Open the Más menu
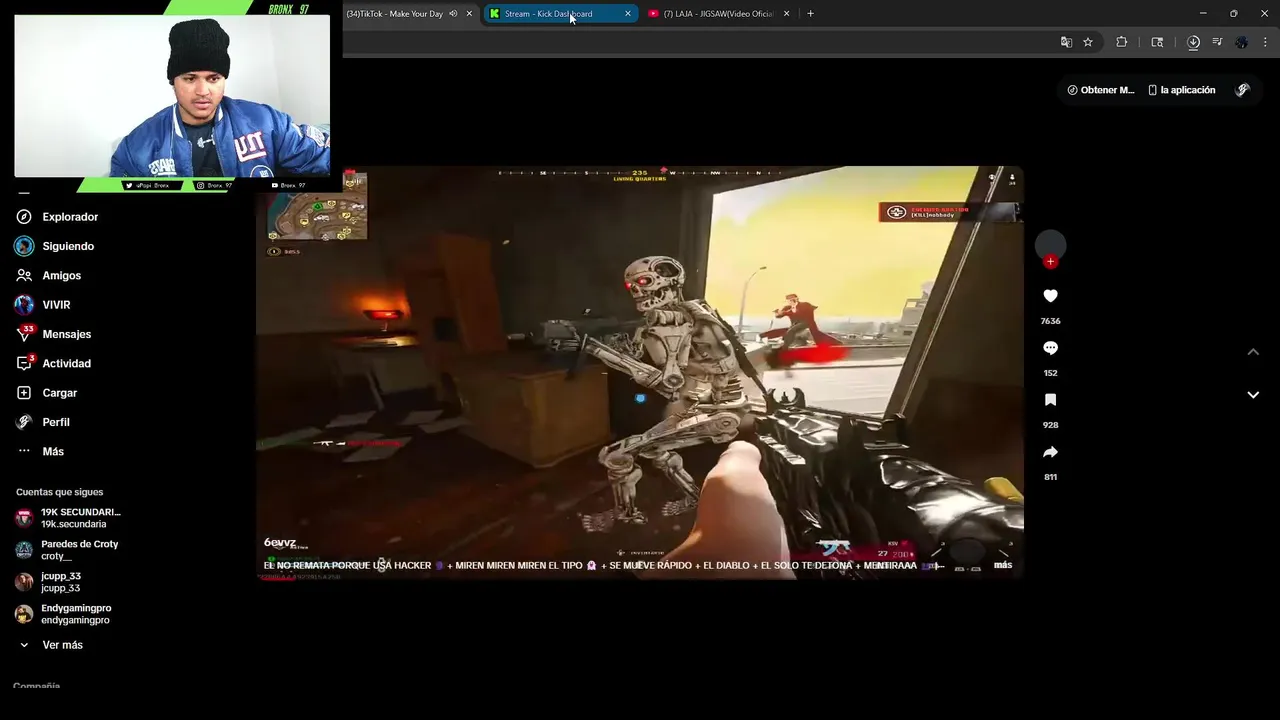 (40, 451)
